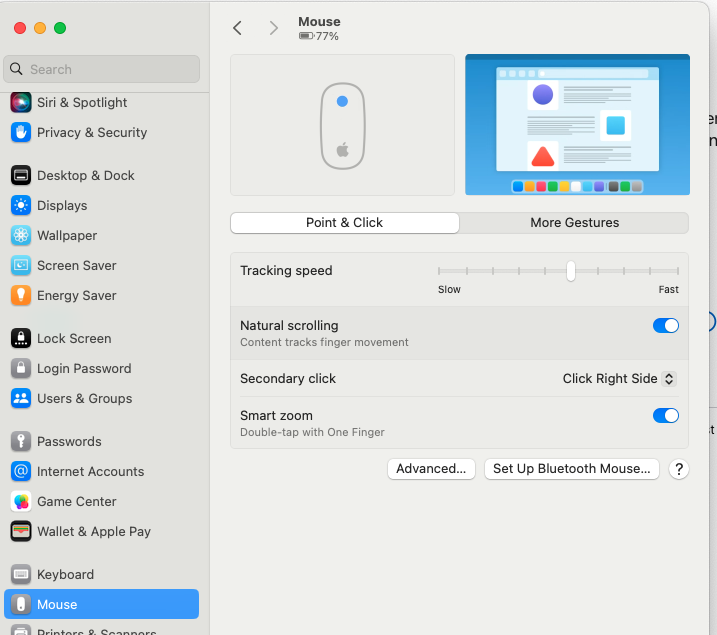Viewport: 717px width, 635px height.
Task: Click the 77% battery text
Action: [327, 36]
